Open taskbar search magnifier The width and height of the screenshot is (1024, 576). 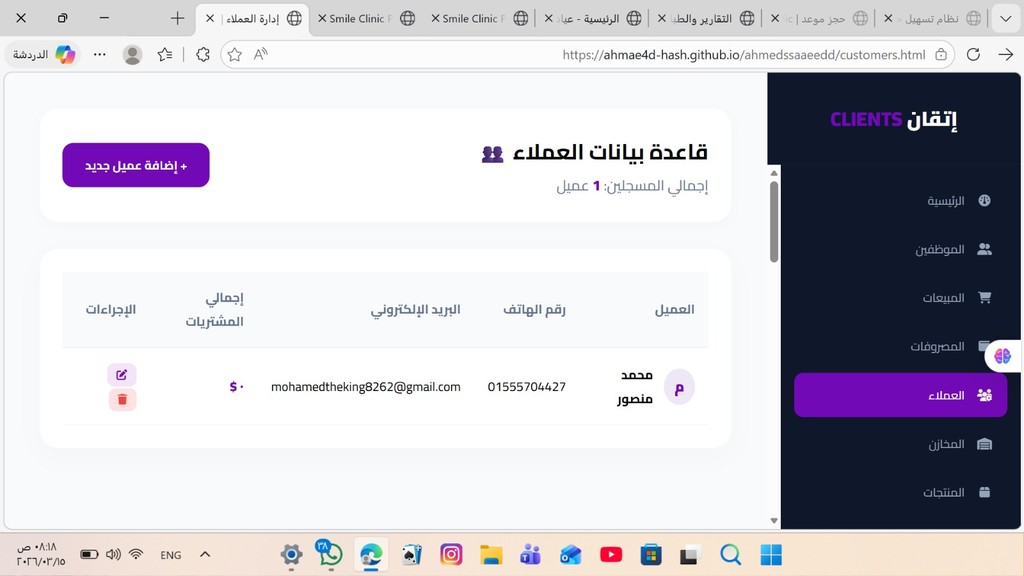730,554
